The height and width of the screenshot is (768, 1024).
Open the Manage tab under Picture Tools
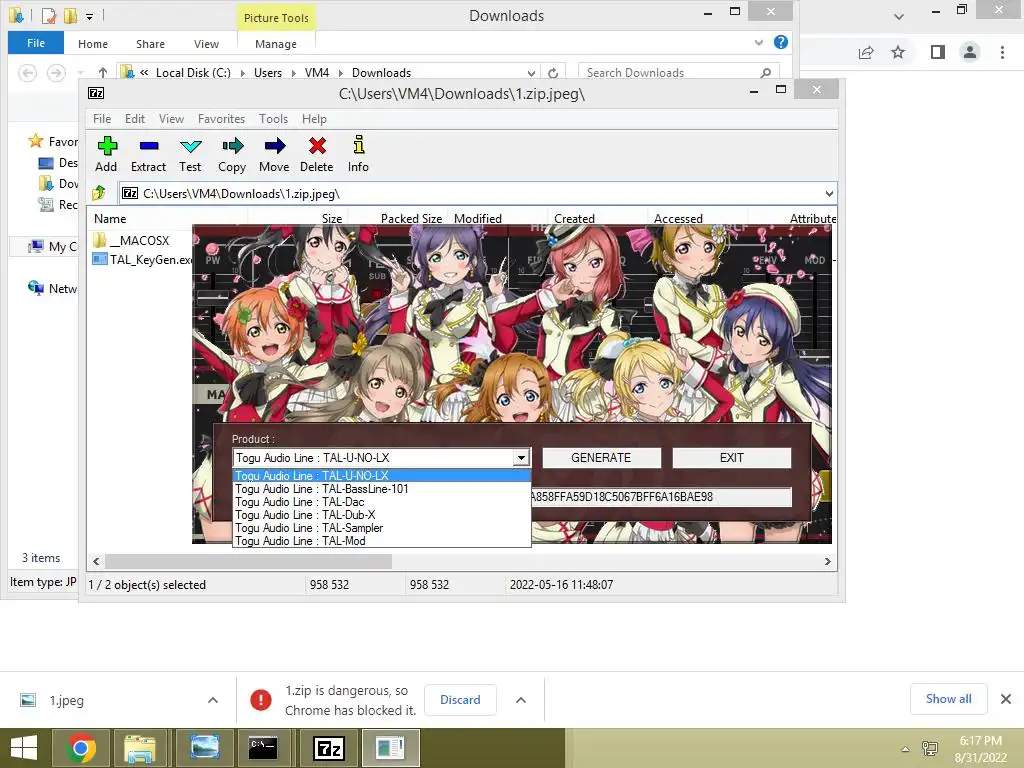click(x=276, y=44)
